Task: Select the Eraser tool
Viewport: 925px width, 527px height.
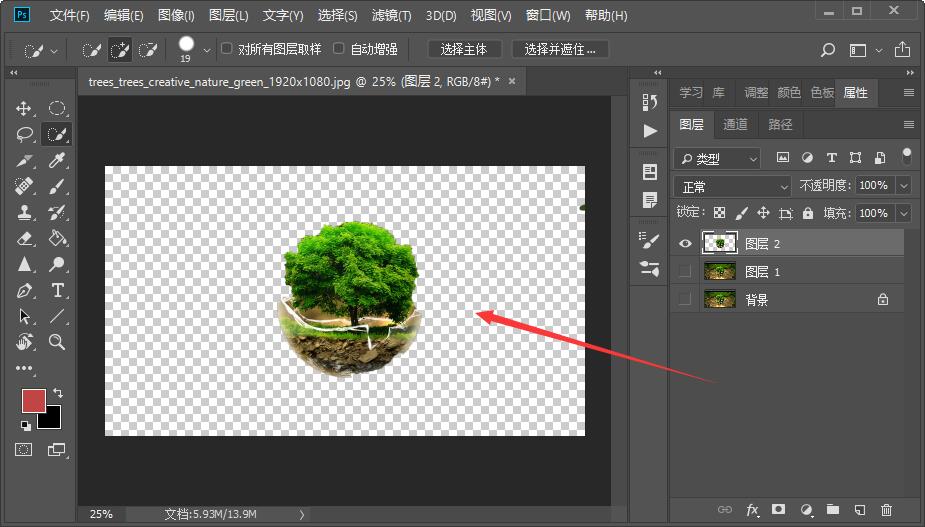Action: (x=24, y=238)
